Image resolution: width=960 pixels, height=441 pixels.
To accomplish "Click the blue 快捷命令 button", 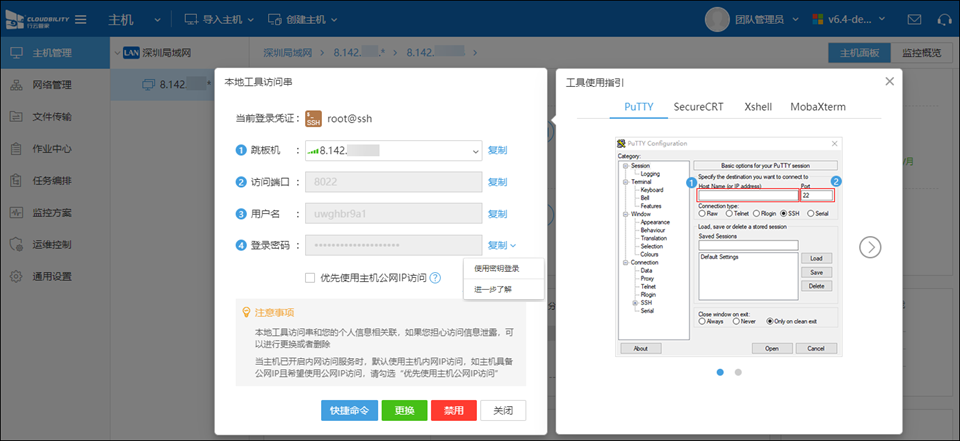I will click(x=349, y=410).
